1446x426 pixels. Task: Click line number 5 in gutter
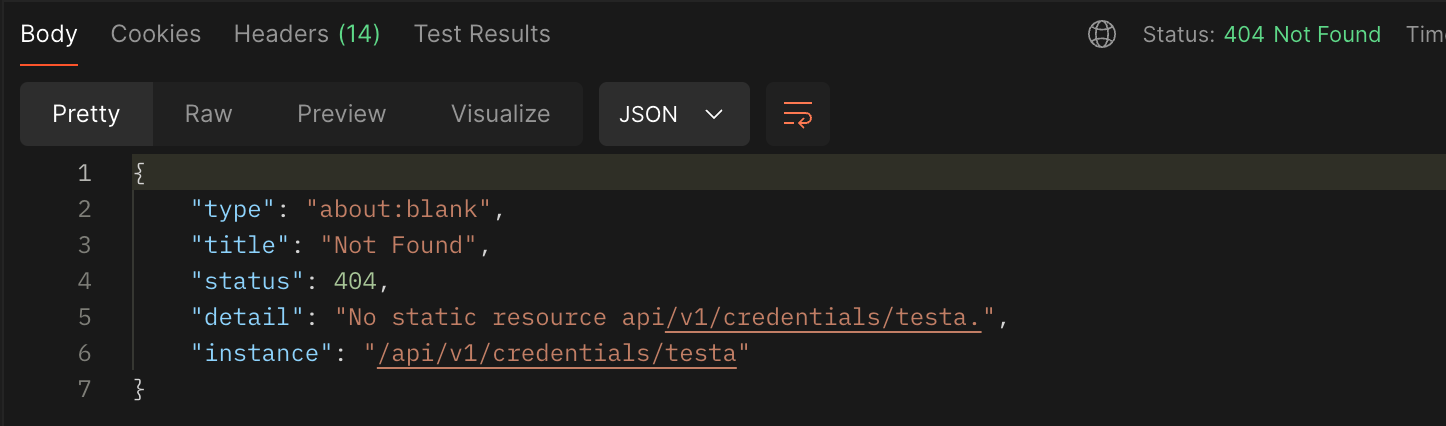click(84, 317)
